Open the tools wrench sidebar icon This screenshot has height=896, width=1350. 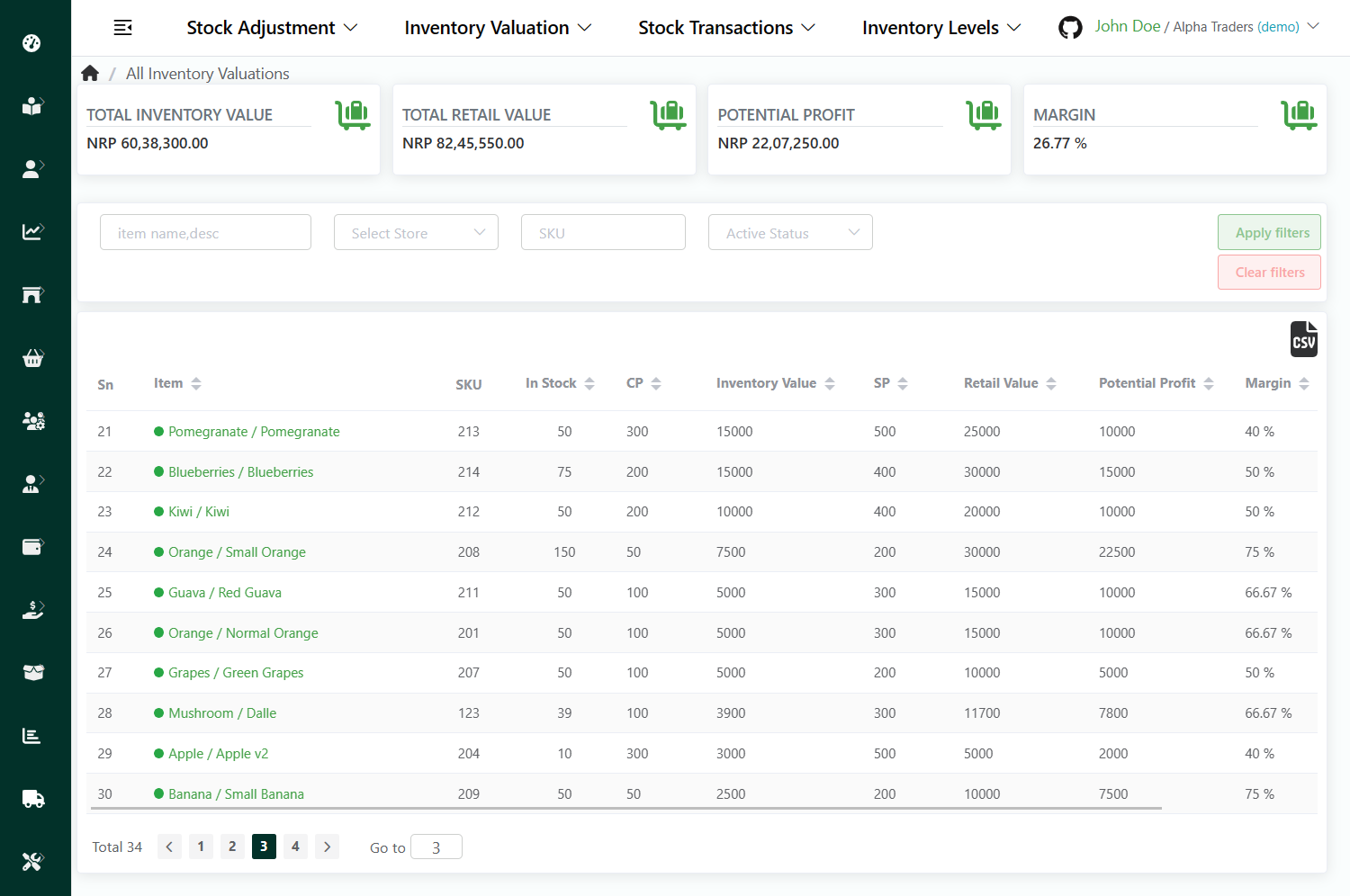32,862
